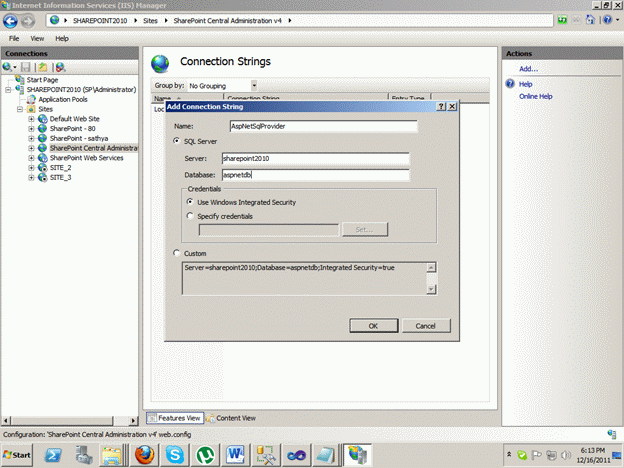Collapse the Sites tree node
The image size is (624, 468).
pos(19,109)
